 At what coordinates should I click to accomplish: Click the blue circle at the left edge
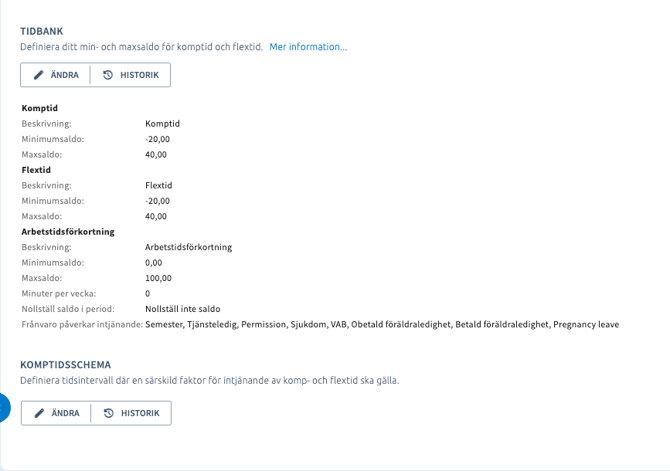(x=3, y=408)
